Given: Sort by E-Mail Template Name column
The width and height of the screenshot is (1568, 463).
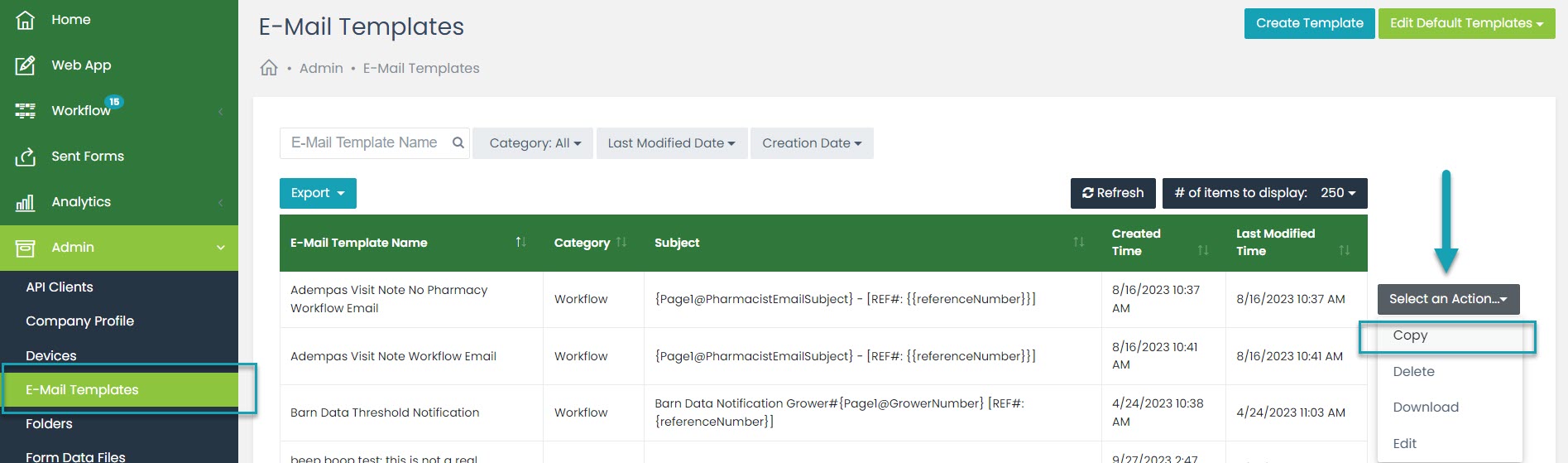Looking at the screenshot, I should point(520,242).
